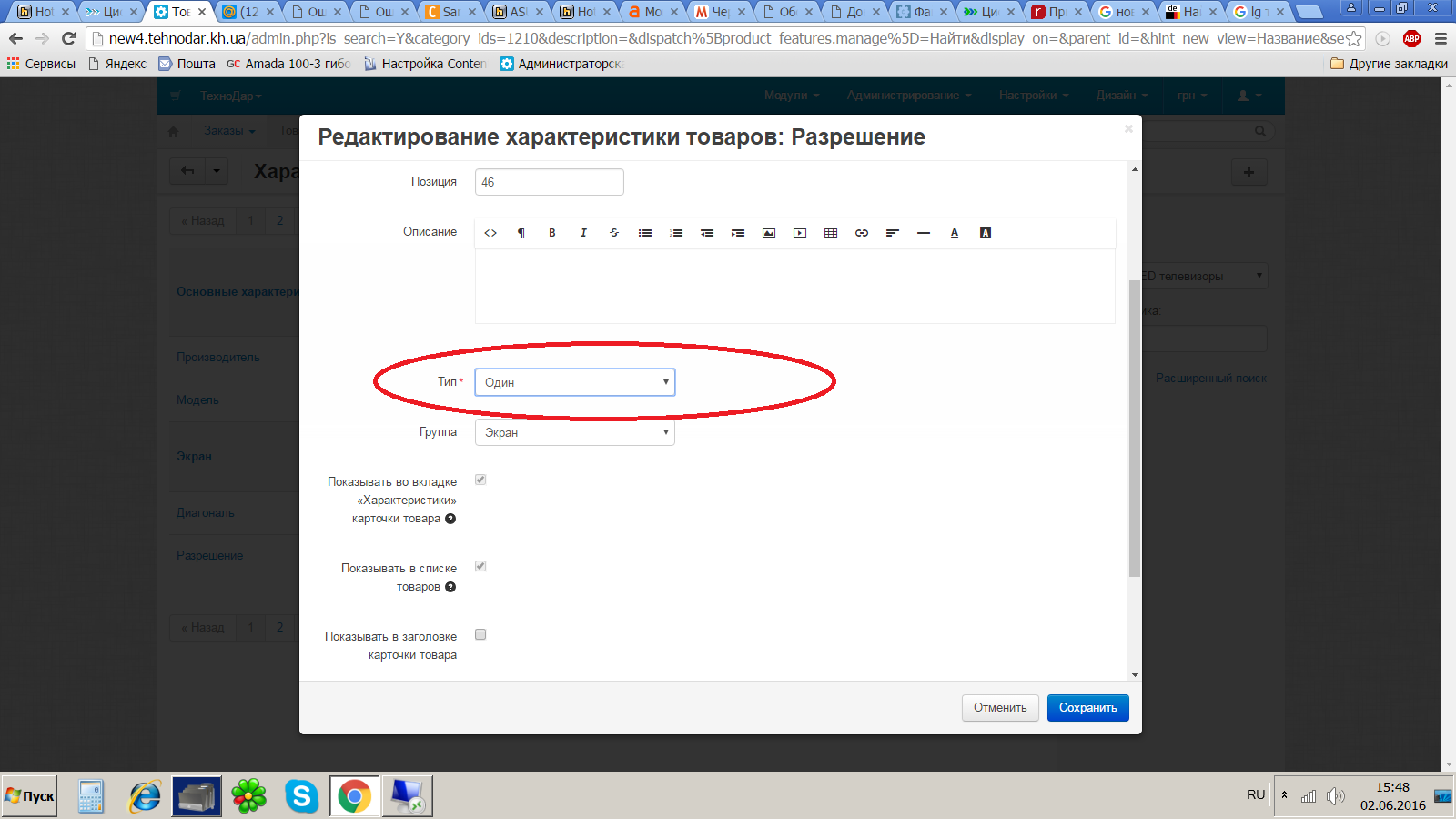Go back in browser history

coord(15,38)
